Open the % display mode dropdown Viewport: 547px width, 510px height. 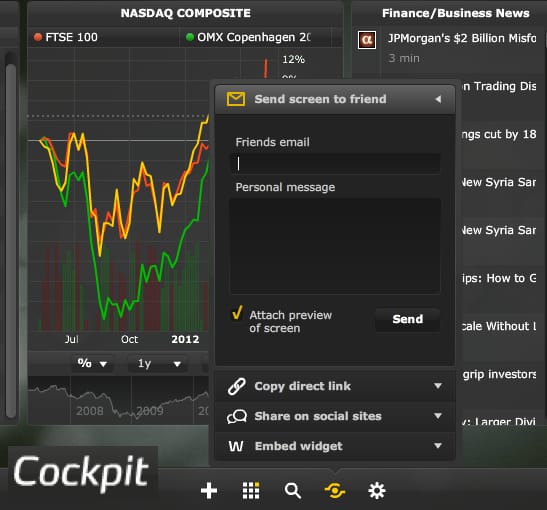pos(92,364)
